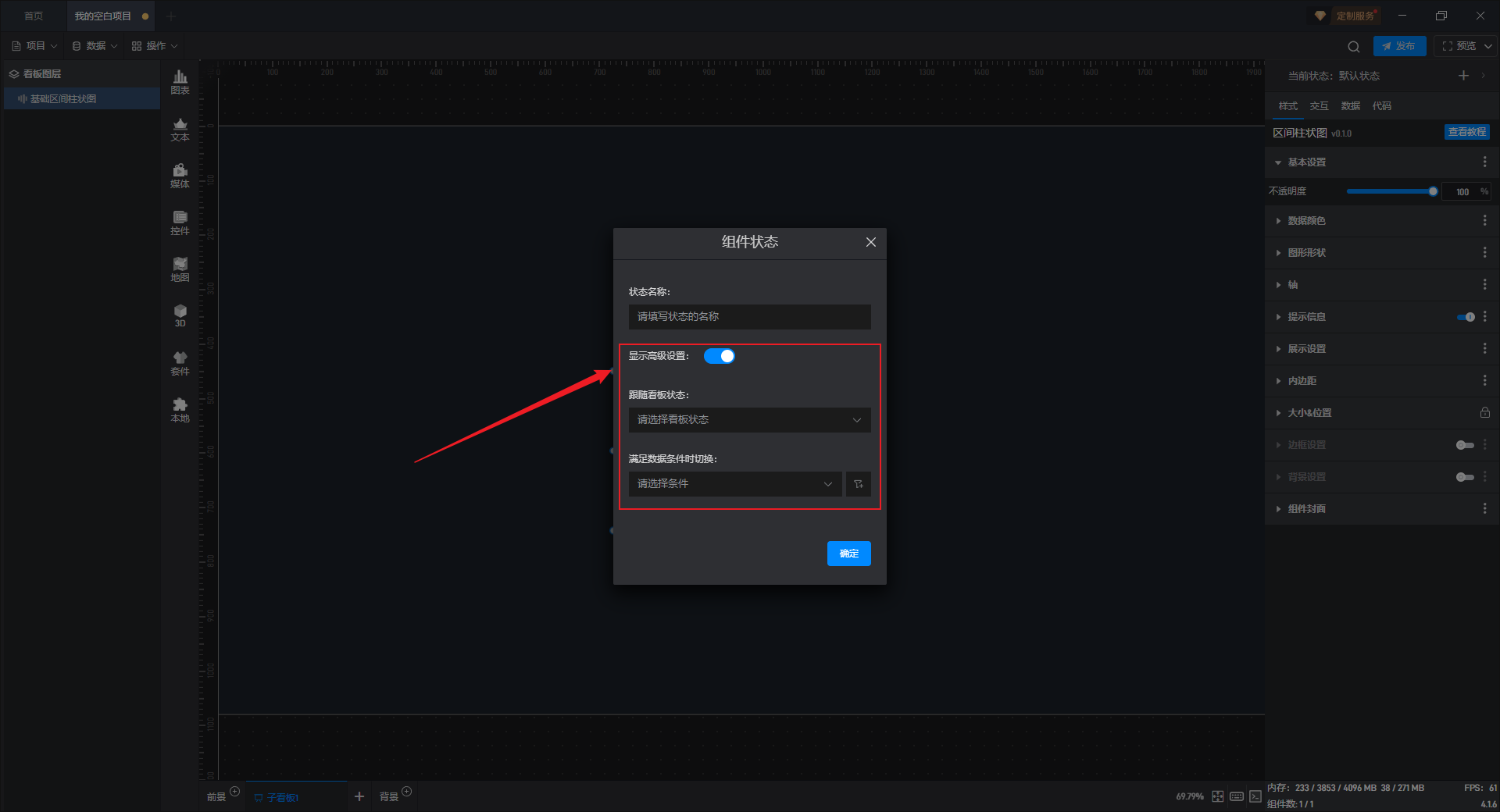Screen dimensions: 1500x812
Task: Open the 操作 menu
Action: pos(155,46)
